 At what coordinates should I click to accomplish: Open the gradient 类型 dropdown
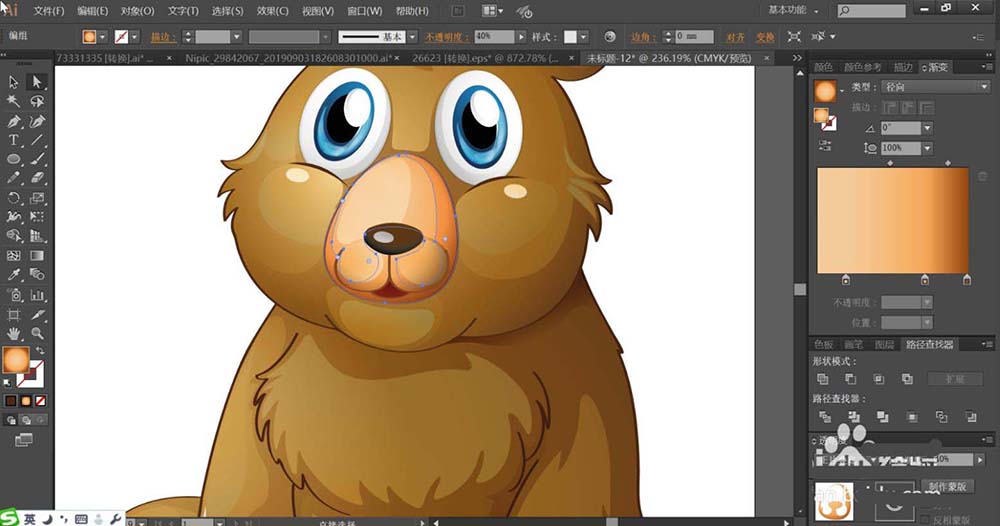(x=936, y=87)
